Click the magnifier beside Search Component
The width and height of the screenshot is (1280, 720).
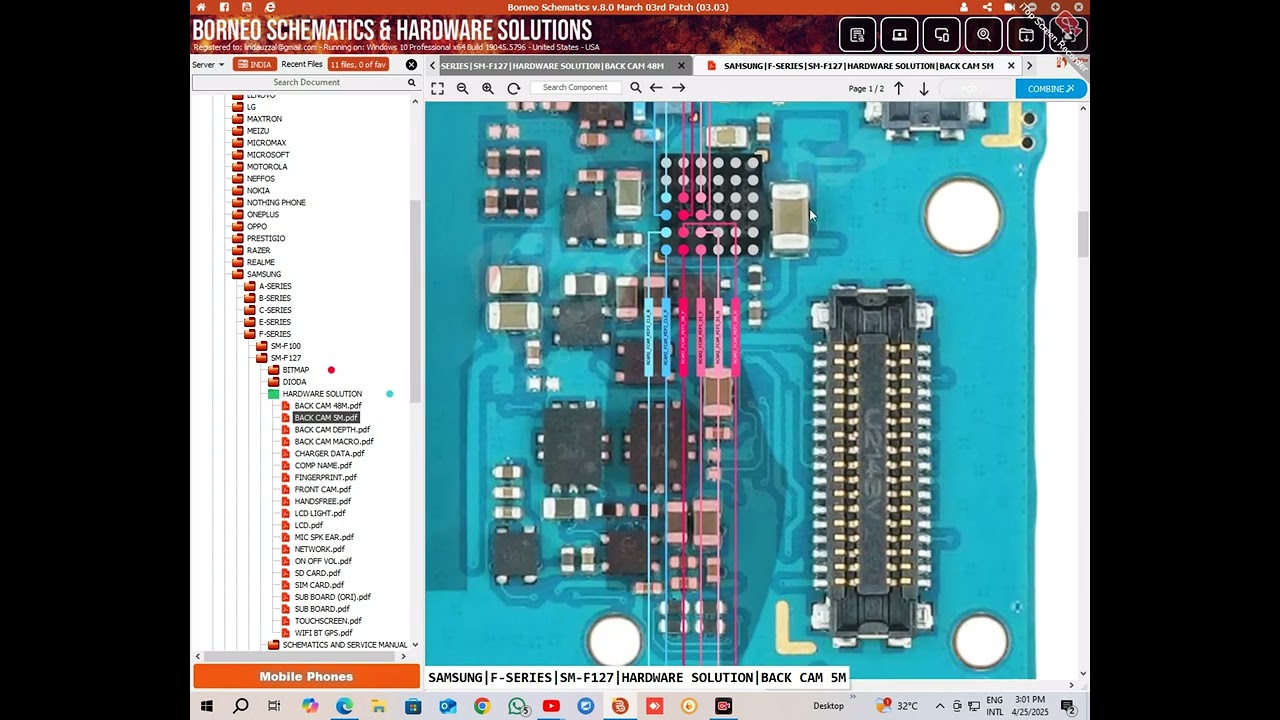click(635, 88)
